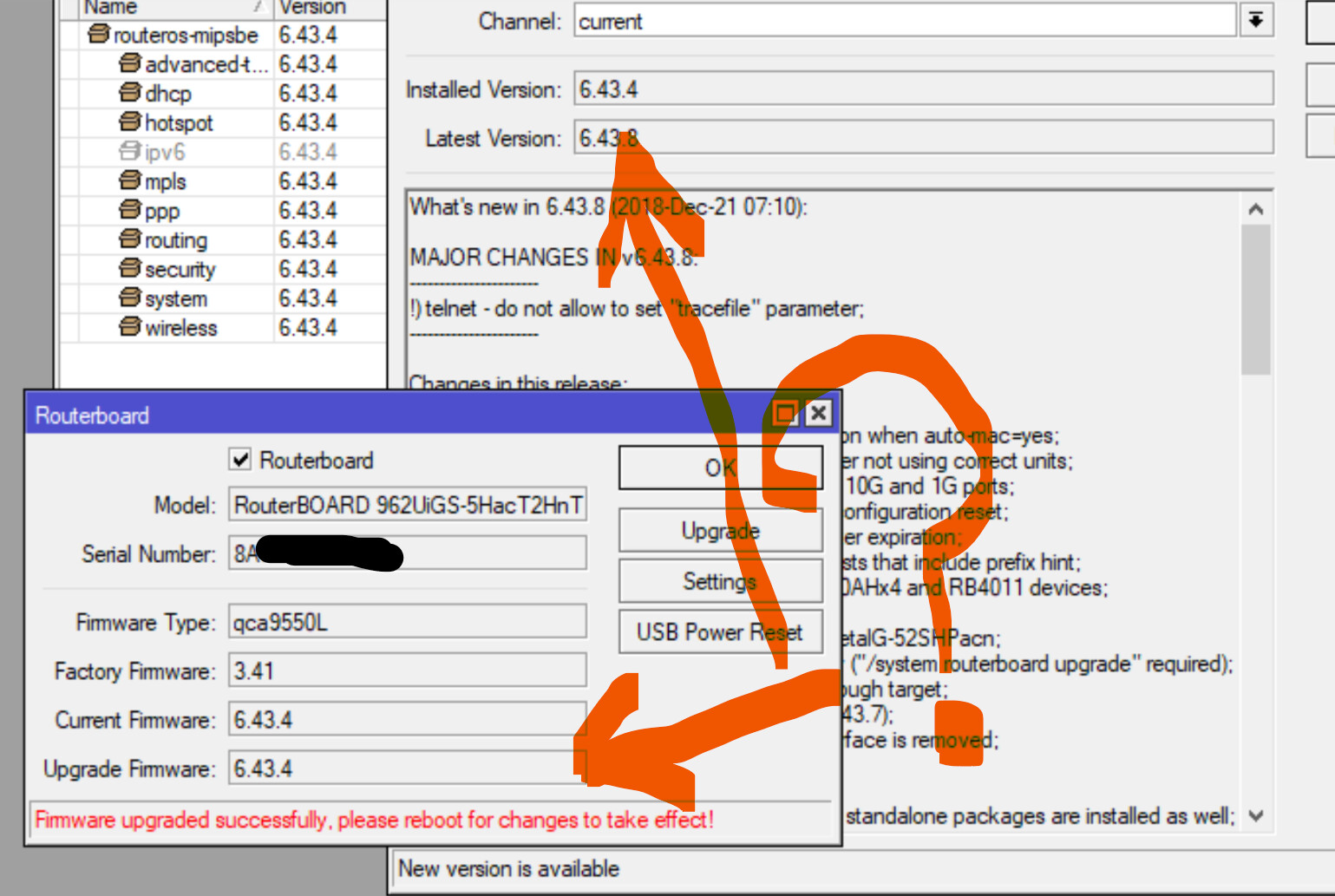Open the Channel dropdown arrow
Image resolution: width=1335 pixels, height=896 pixels.
[x=1256, y=21]
